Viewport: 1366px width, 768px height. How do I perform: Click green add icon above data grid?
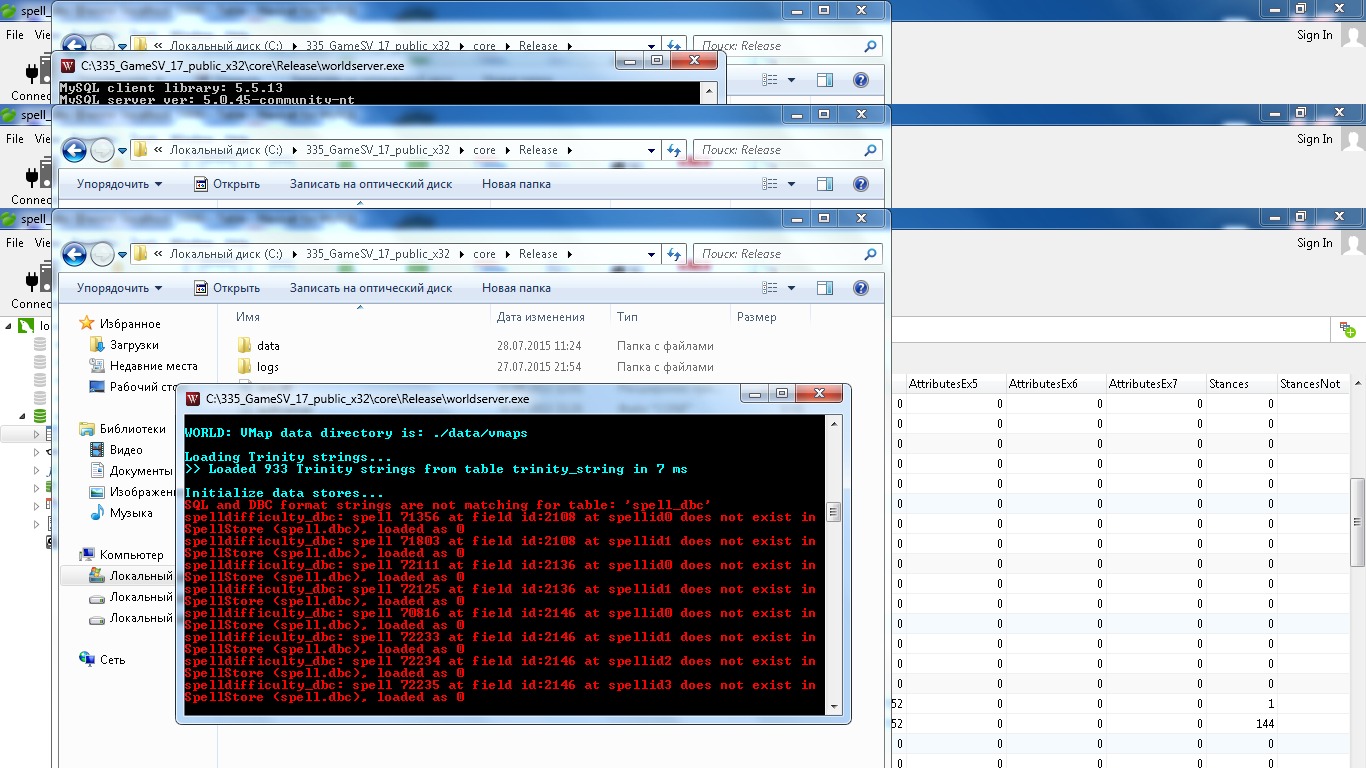point(1347,330)
